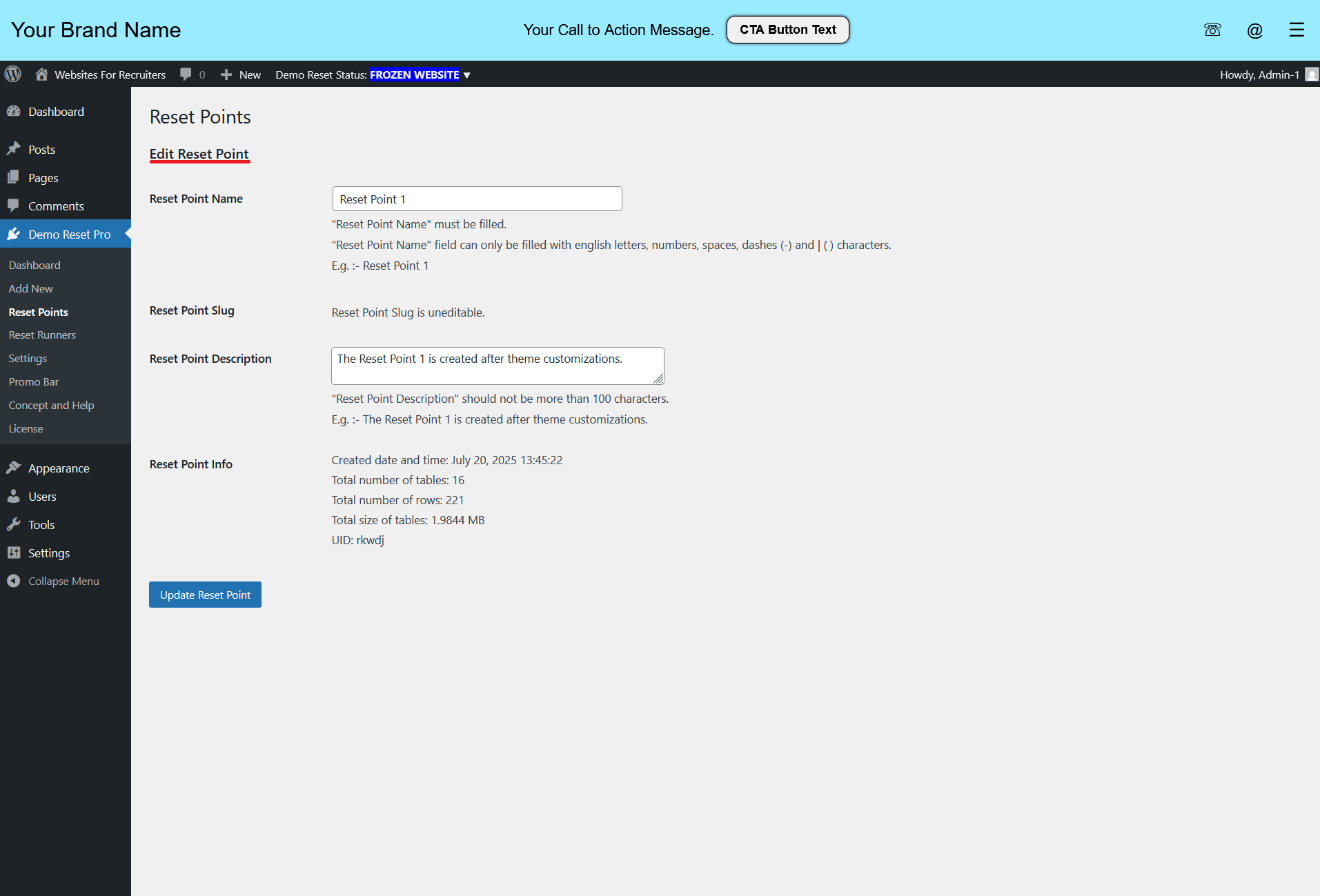This screenshot has width=1320, height=896.
Task: Click the home icon beside Websites For Recruiters
Action: pos(41,74)
